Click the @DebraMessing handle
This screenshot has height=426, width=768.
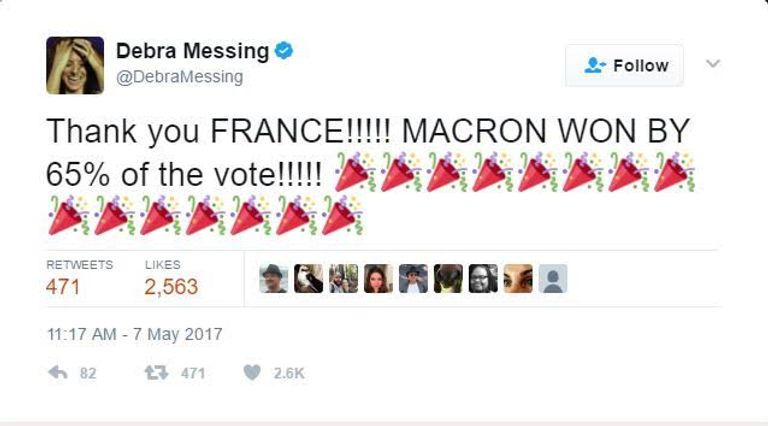tap(179, 77)
